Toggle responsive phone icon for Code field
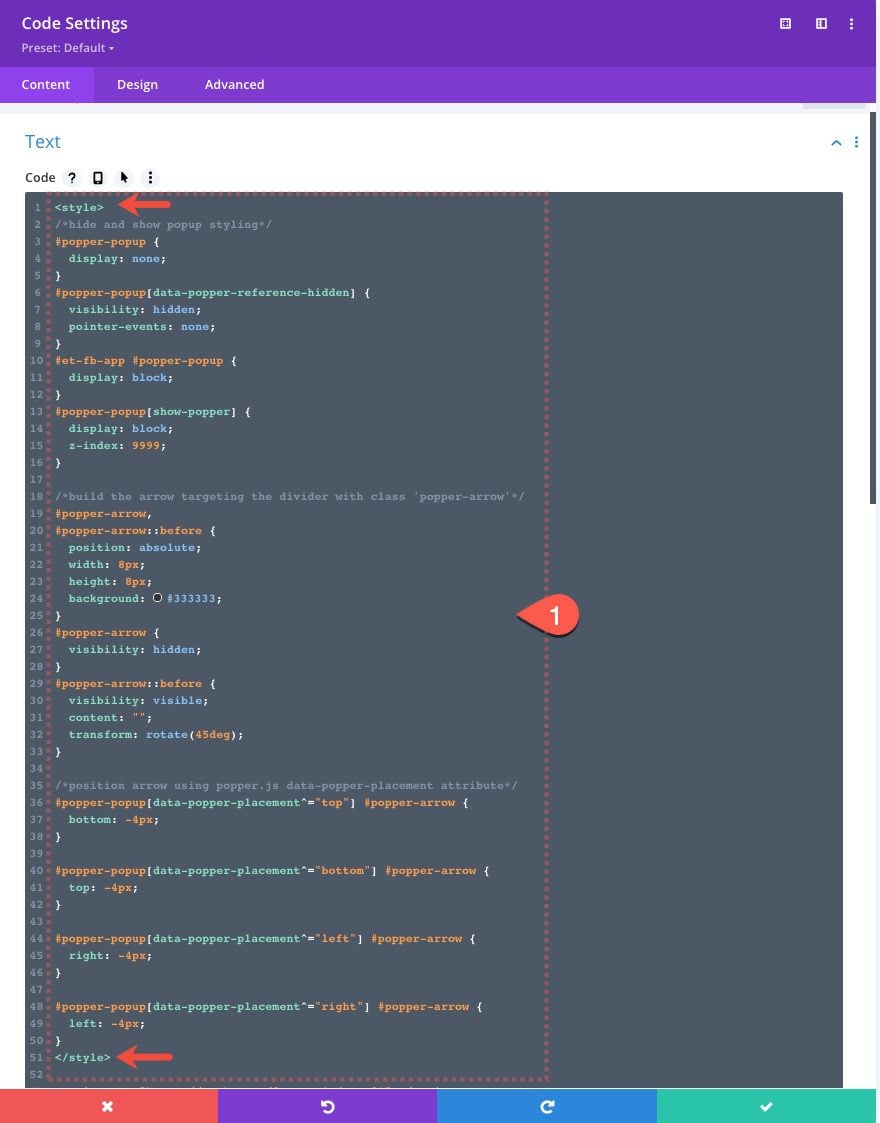 pos(98,178)
